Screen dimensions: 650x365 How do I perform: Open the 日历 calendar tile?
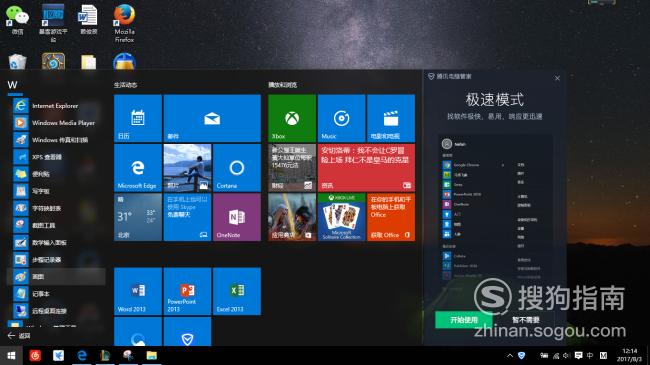138,119
